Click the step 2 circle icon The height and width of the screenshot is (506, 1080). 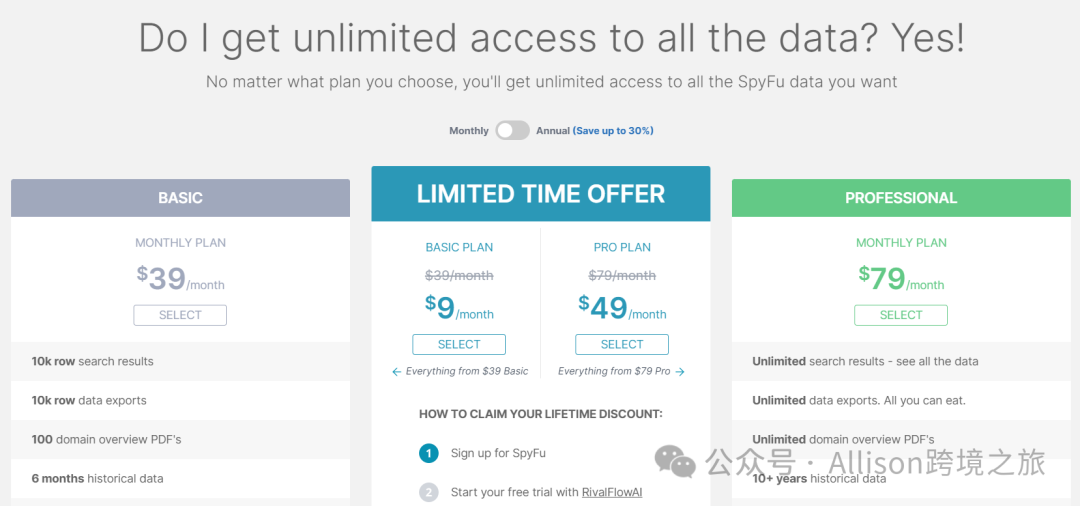[428, 492]
